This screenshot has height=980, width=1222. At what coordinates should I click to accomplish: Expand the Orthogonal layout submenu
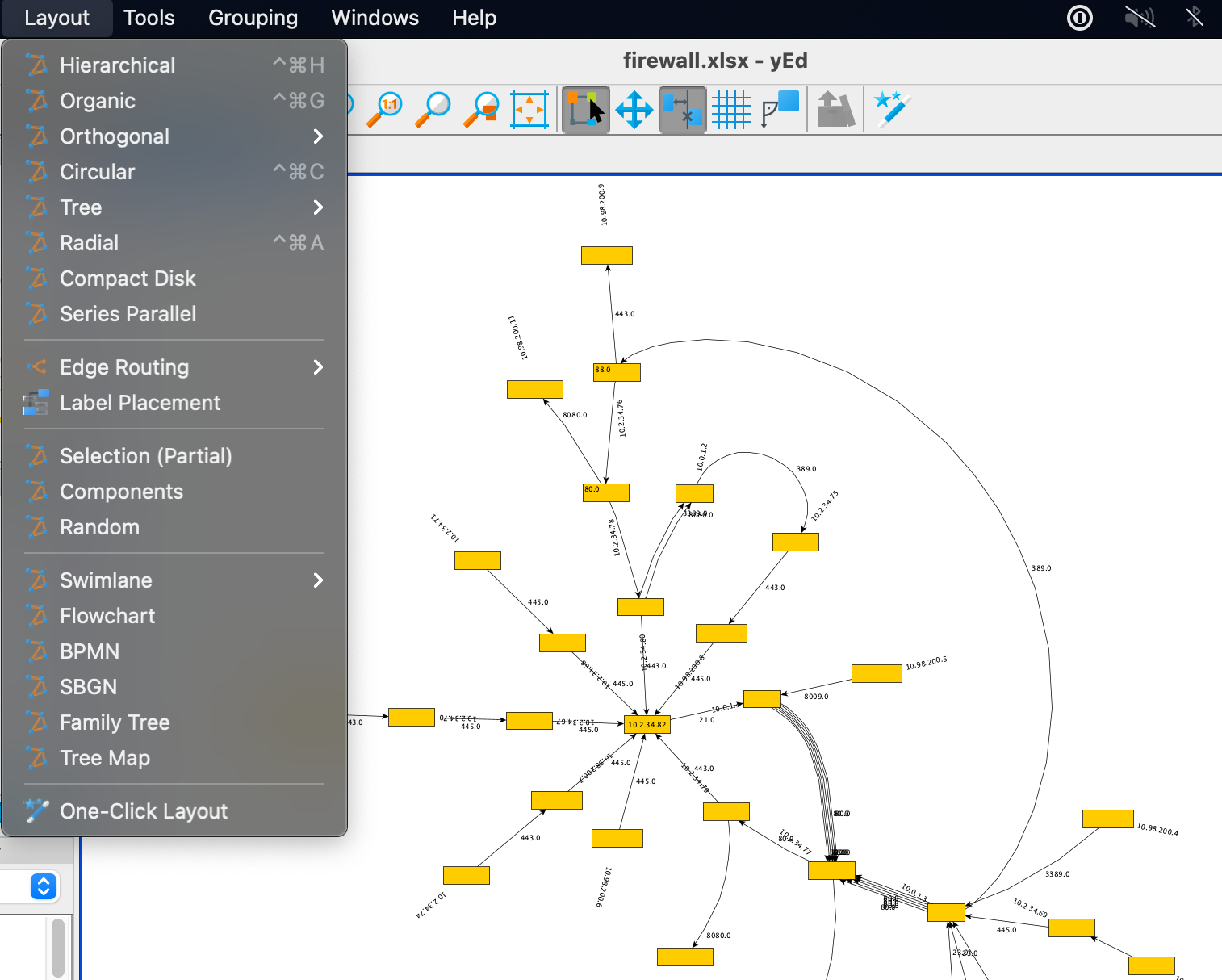(x=115, y=136)
